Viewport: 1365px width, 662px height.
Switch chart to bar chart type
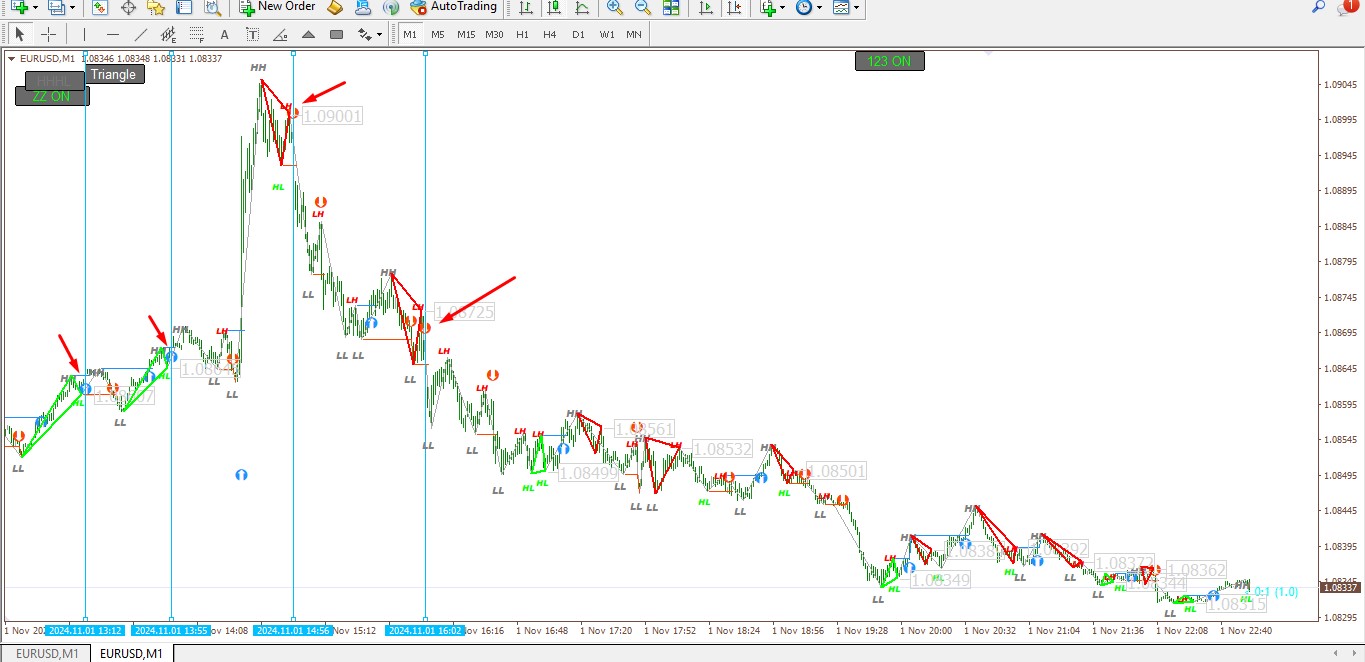[526, 8]
